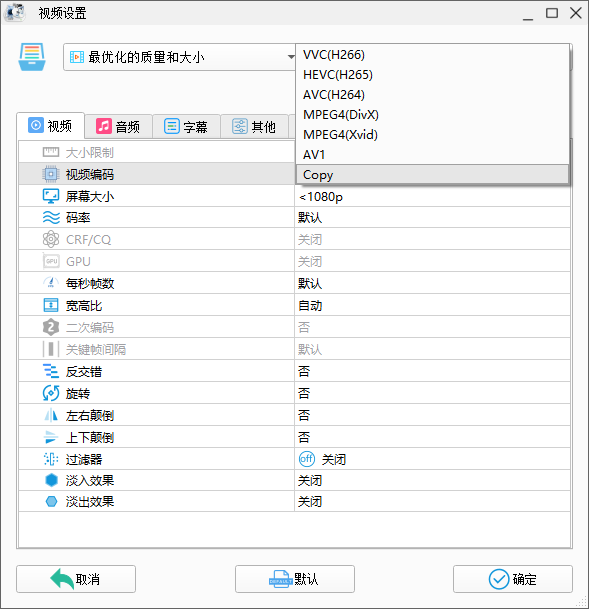Image resolution: width=589 pixels, height=609 pixels.
Task: Open the 屏幕大小 value <1080p
Action: (x=432, y=197)
